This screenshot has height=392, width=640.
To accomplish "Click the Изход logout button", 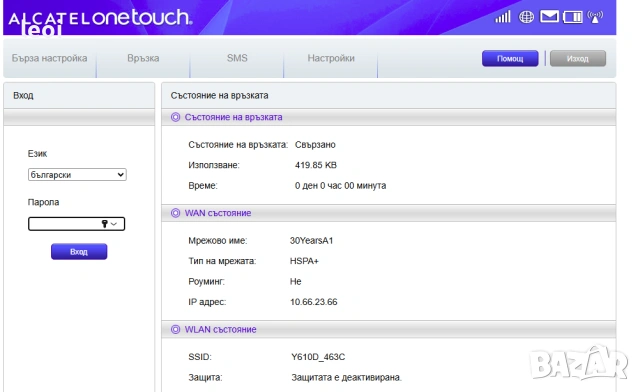I will tap(578, 58).
